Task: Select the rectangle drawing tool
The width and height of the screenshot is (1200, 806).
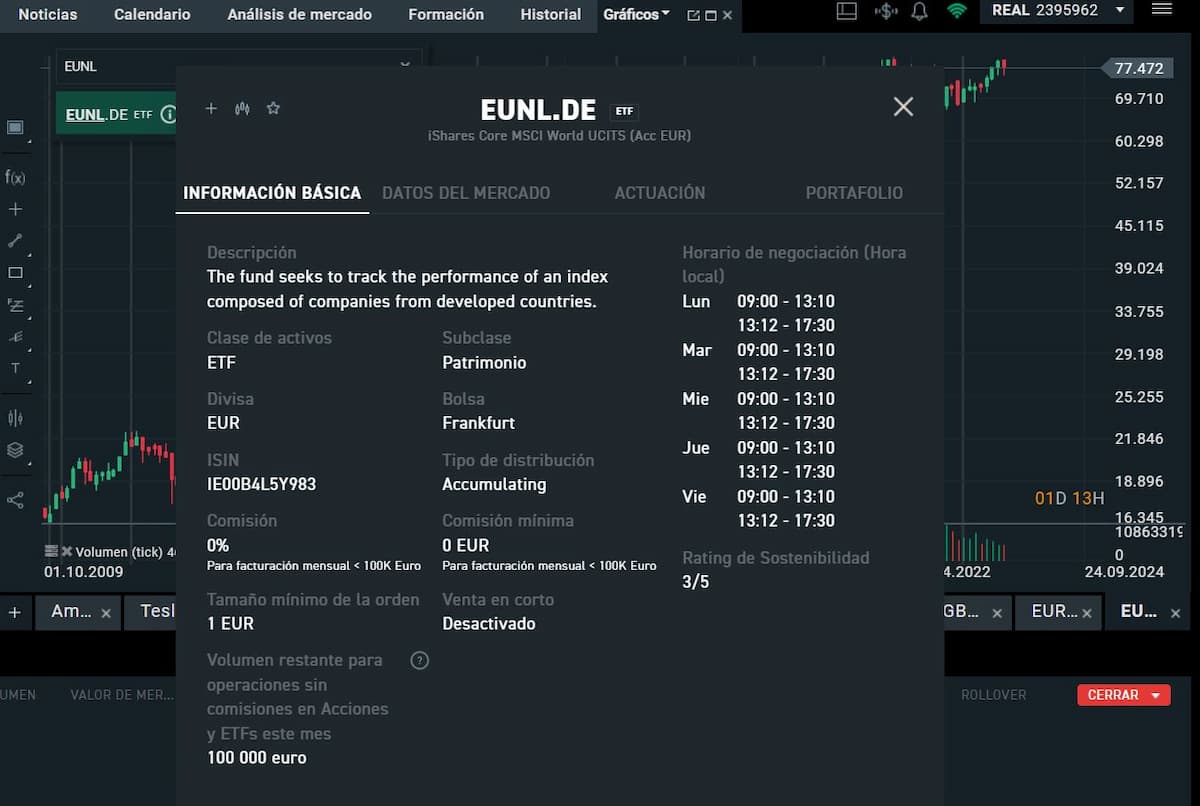Action: coord(15,273)
